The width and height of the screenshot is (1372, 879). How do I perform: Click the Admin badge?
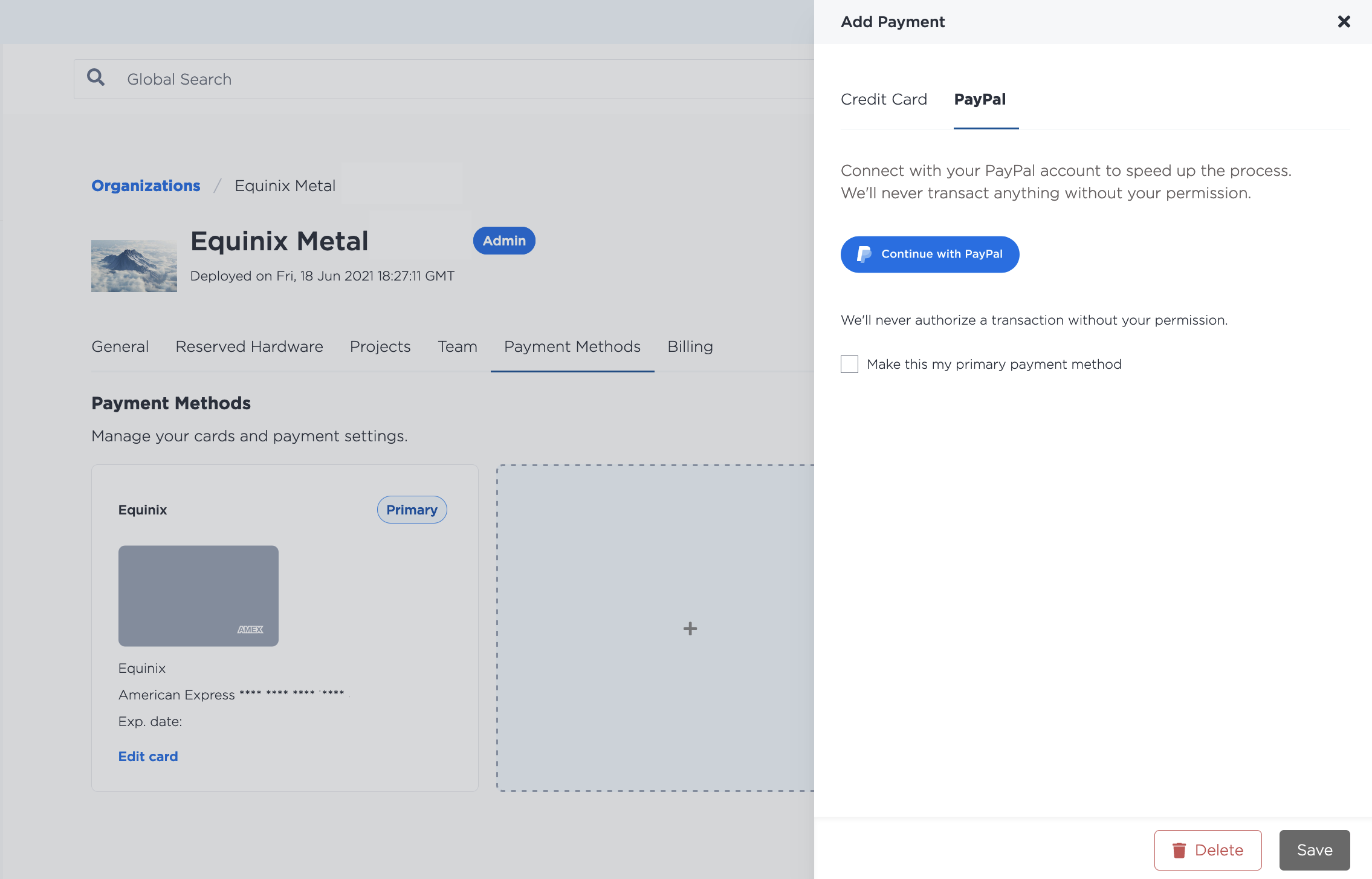[504, 241]
